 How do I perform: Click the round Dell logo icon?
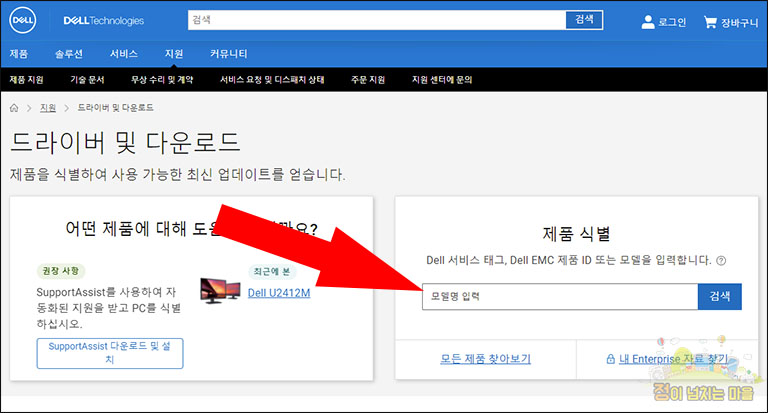(x=23, y=21)
